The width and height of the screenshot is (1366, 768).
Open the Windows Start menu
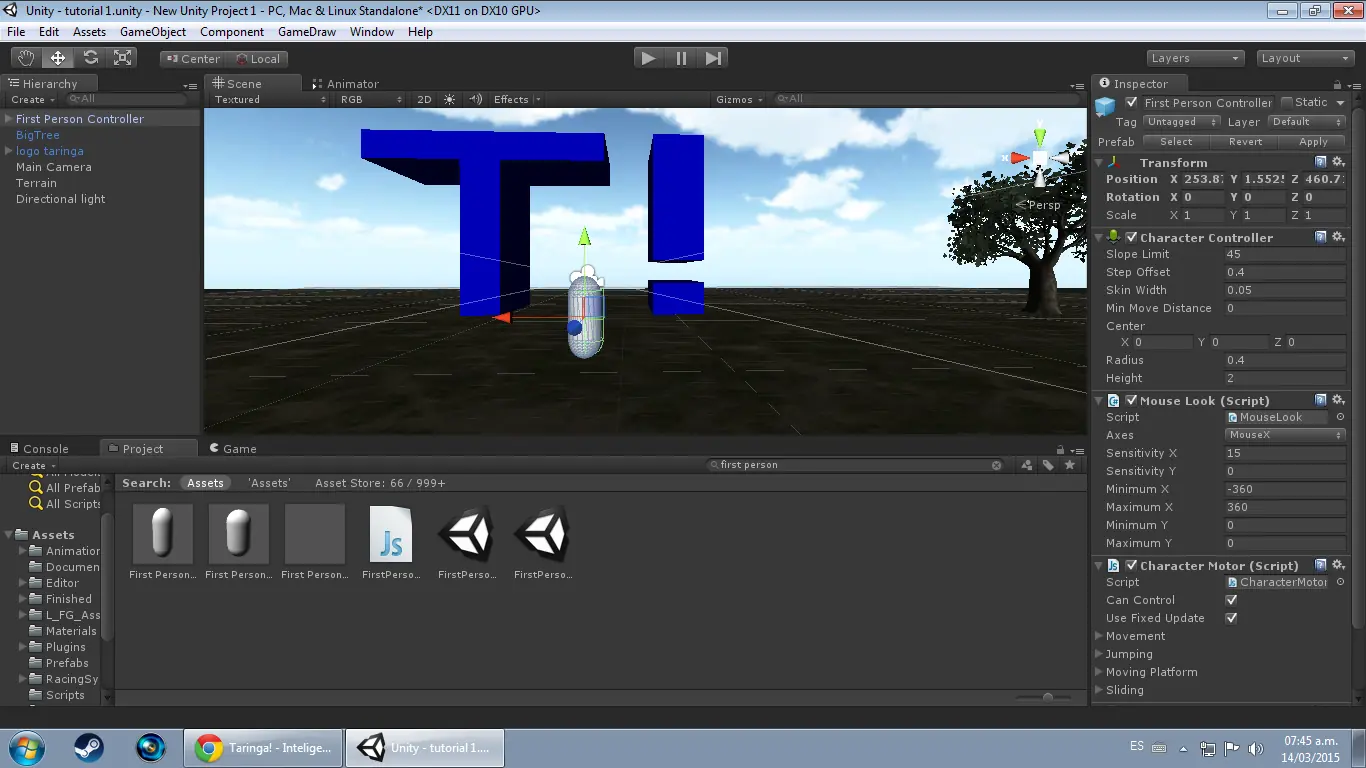pos(25,748)
